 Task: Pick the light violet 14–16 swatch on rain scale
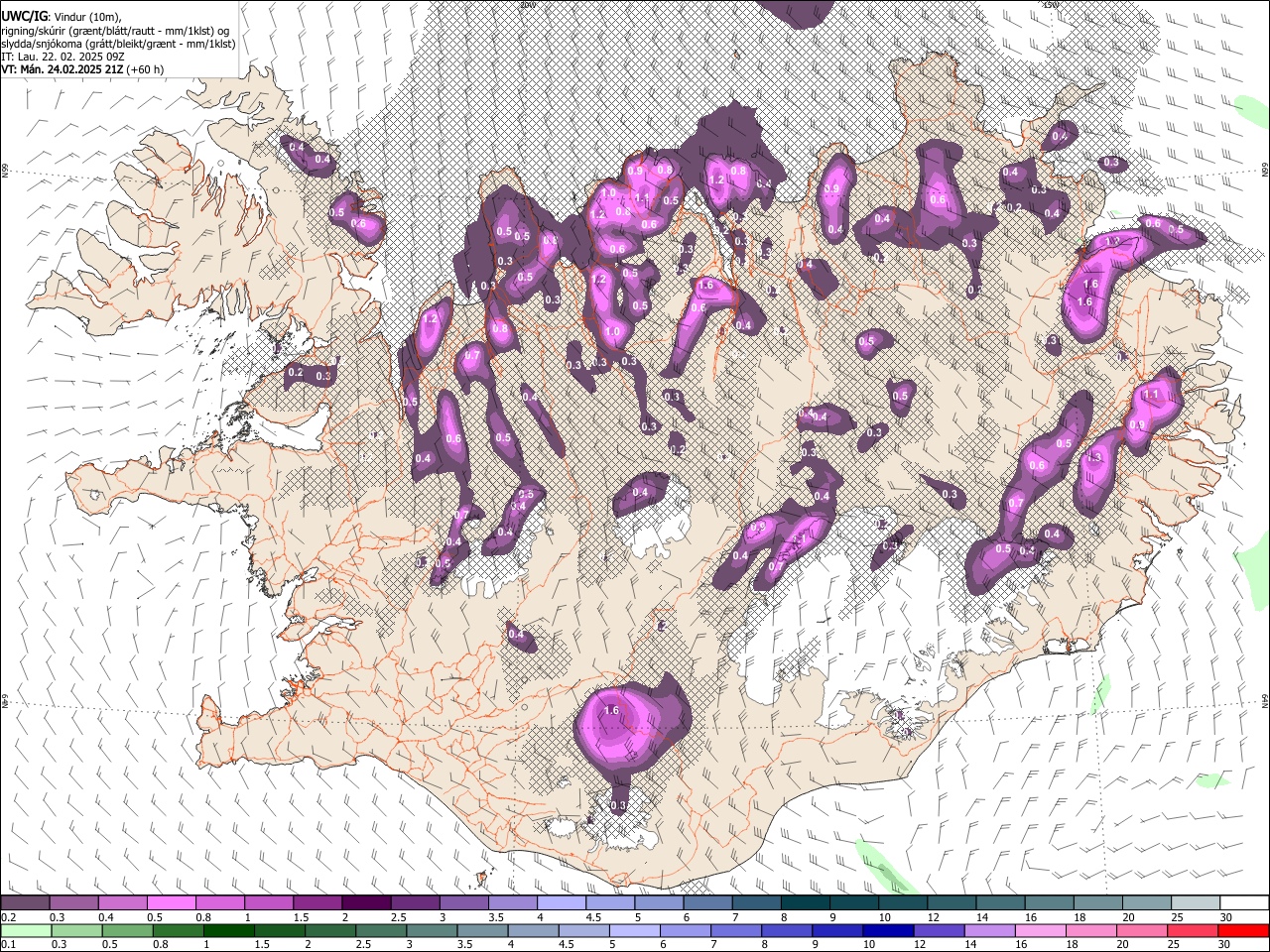(989, 931)
